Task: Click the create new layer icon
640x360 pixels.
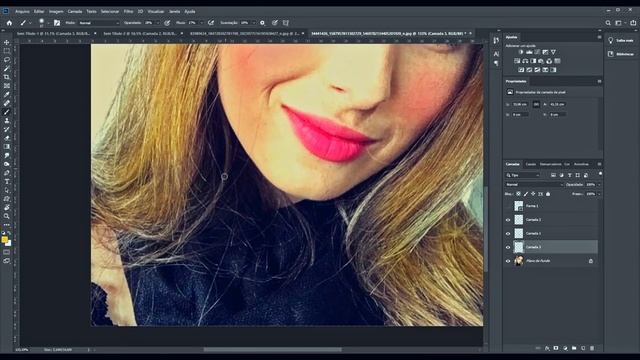Action: (x=583, y=348)
